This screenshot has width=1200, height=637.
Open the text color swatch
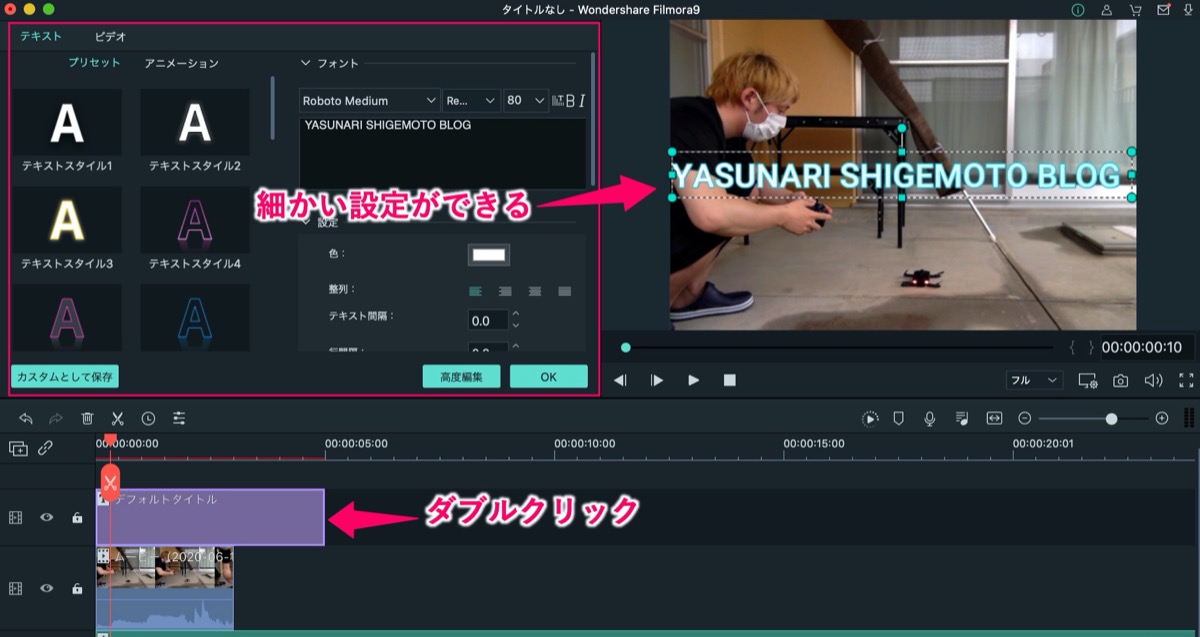(x=489, y=254)
